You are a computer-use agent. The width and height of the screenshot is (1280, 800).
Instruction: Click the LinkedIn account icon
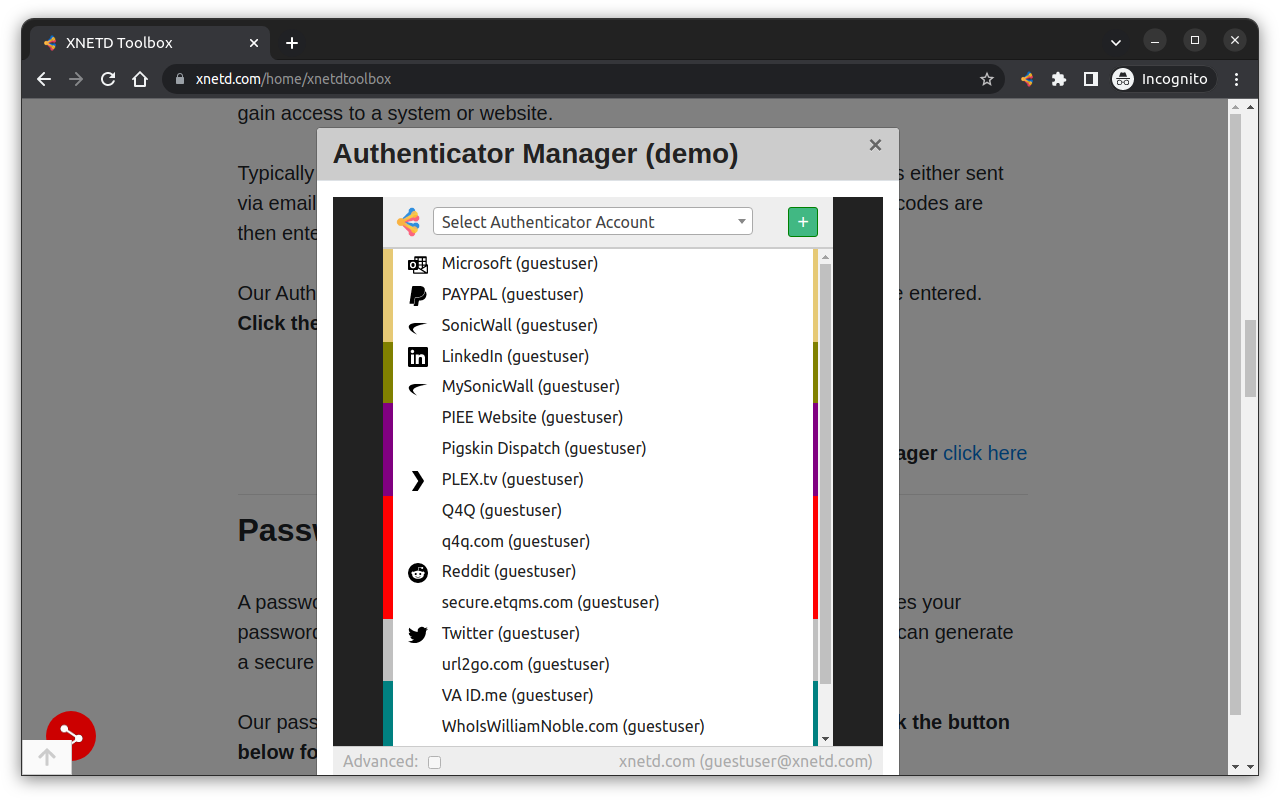(x=417, y=356)
